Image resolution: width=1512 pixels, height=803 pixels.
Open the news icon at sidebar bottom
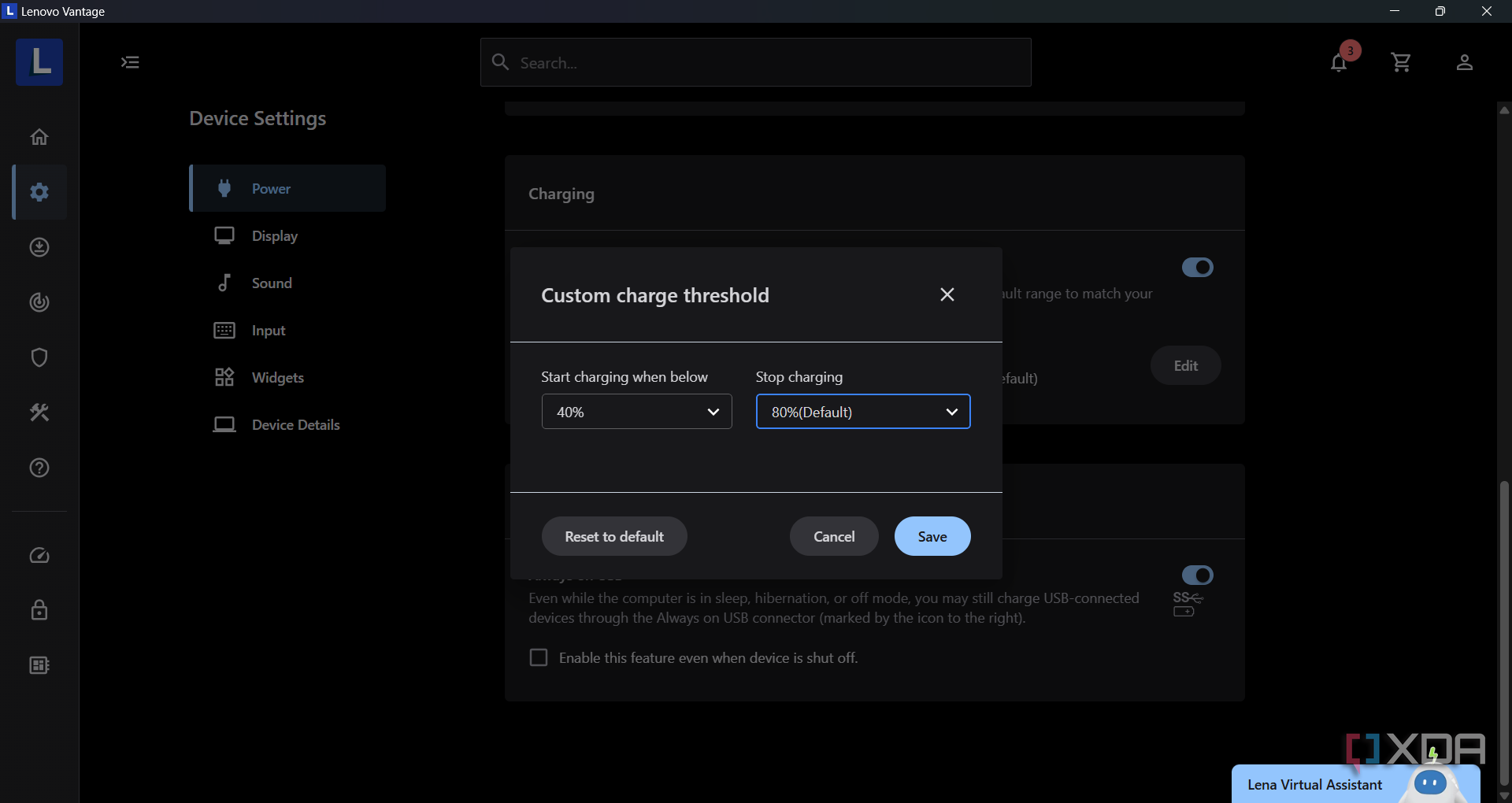(x=39, y=665)
